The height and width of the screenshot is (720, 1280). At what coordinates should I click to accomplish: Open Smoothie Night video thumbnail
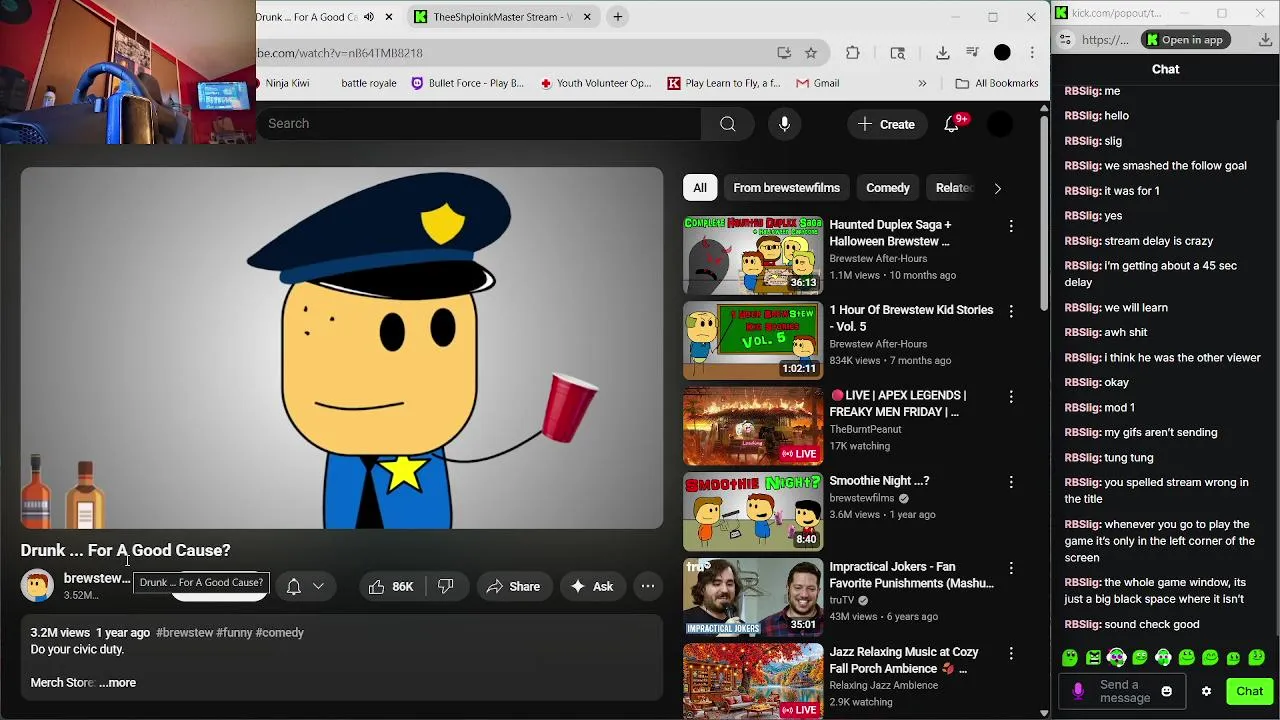click(753, 512)
